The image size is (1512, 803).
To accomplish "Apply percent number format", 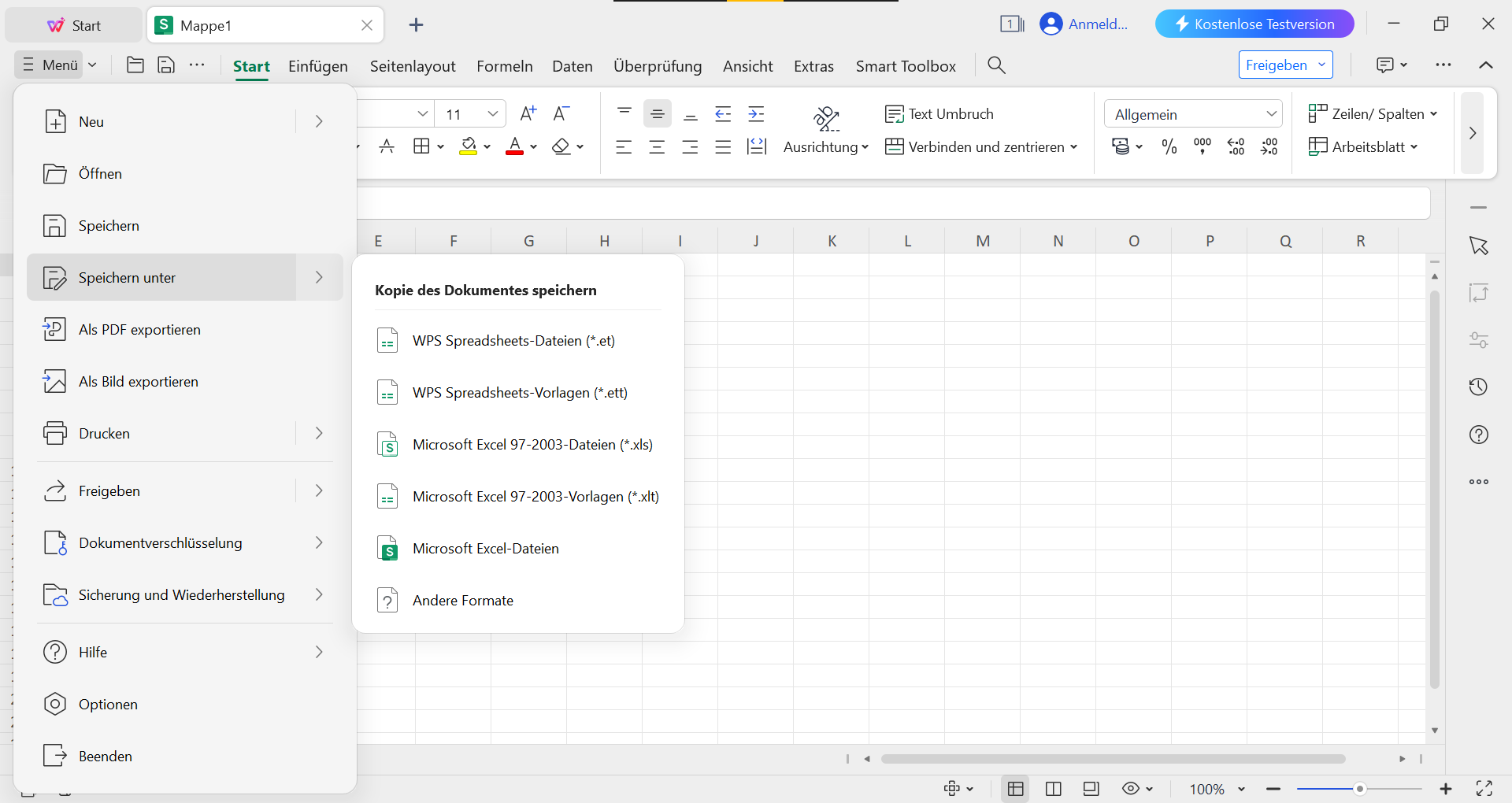I will [x=1169, y=146].
